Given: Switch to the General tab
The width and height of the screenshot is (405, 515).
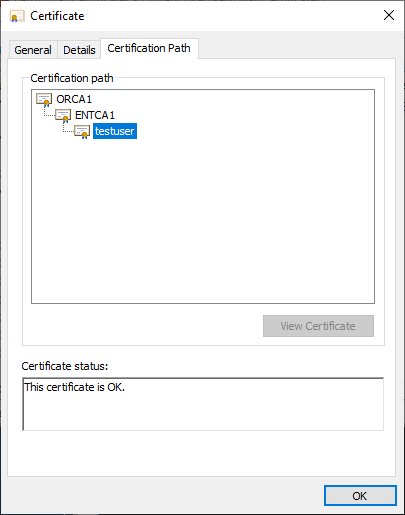Looking at the screenshot, I should [33, 50].
